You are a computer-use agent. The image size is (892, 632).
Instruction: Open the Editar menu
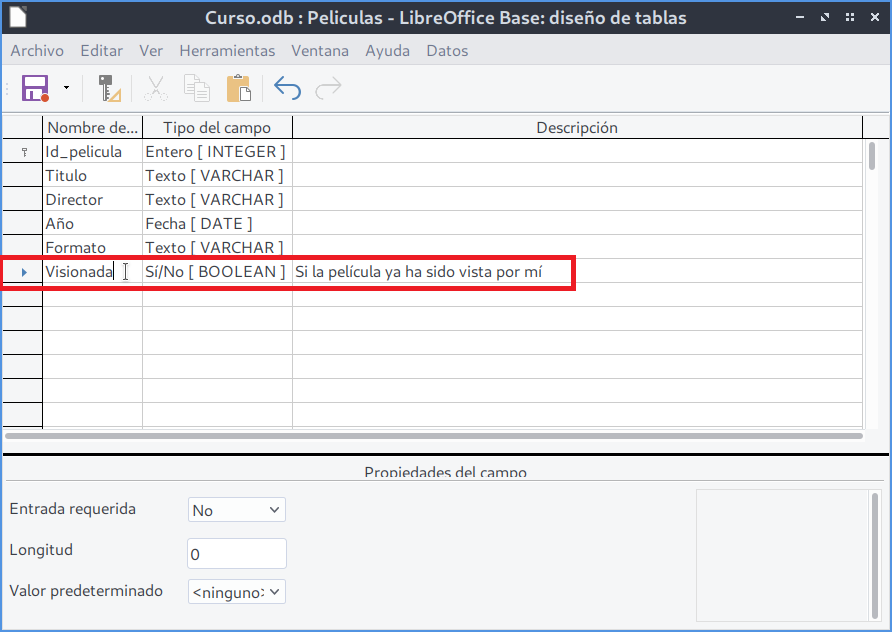point(101,51)
